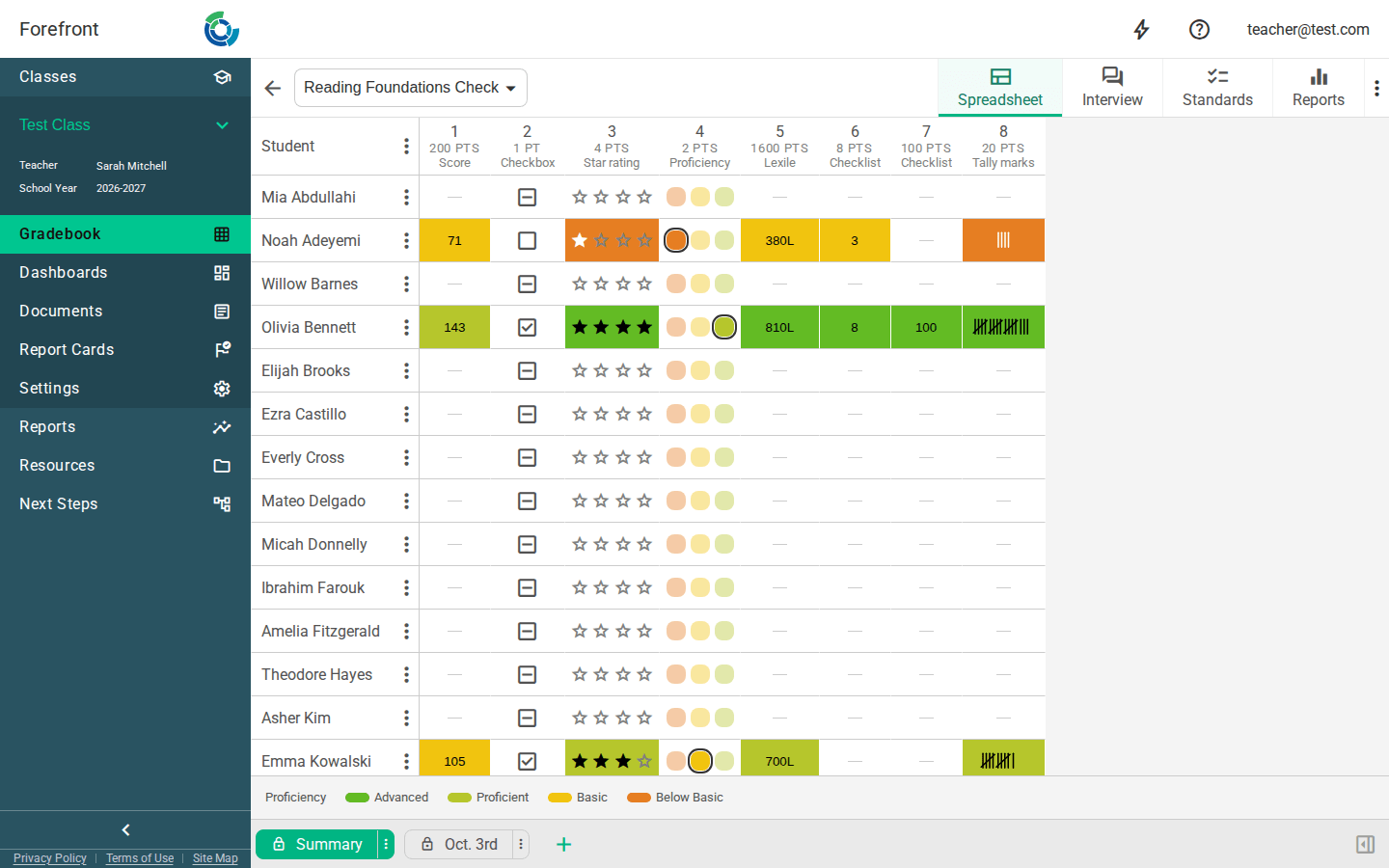
Task: Expand the Test Class section
Action: click(125, 125)
